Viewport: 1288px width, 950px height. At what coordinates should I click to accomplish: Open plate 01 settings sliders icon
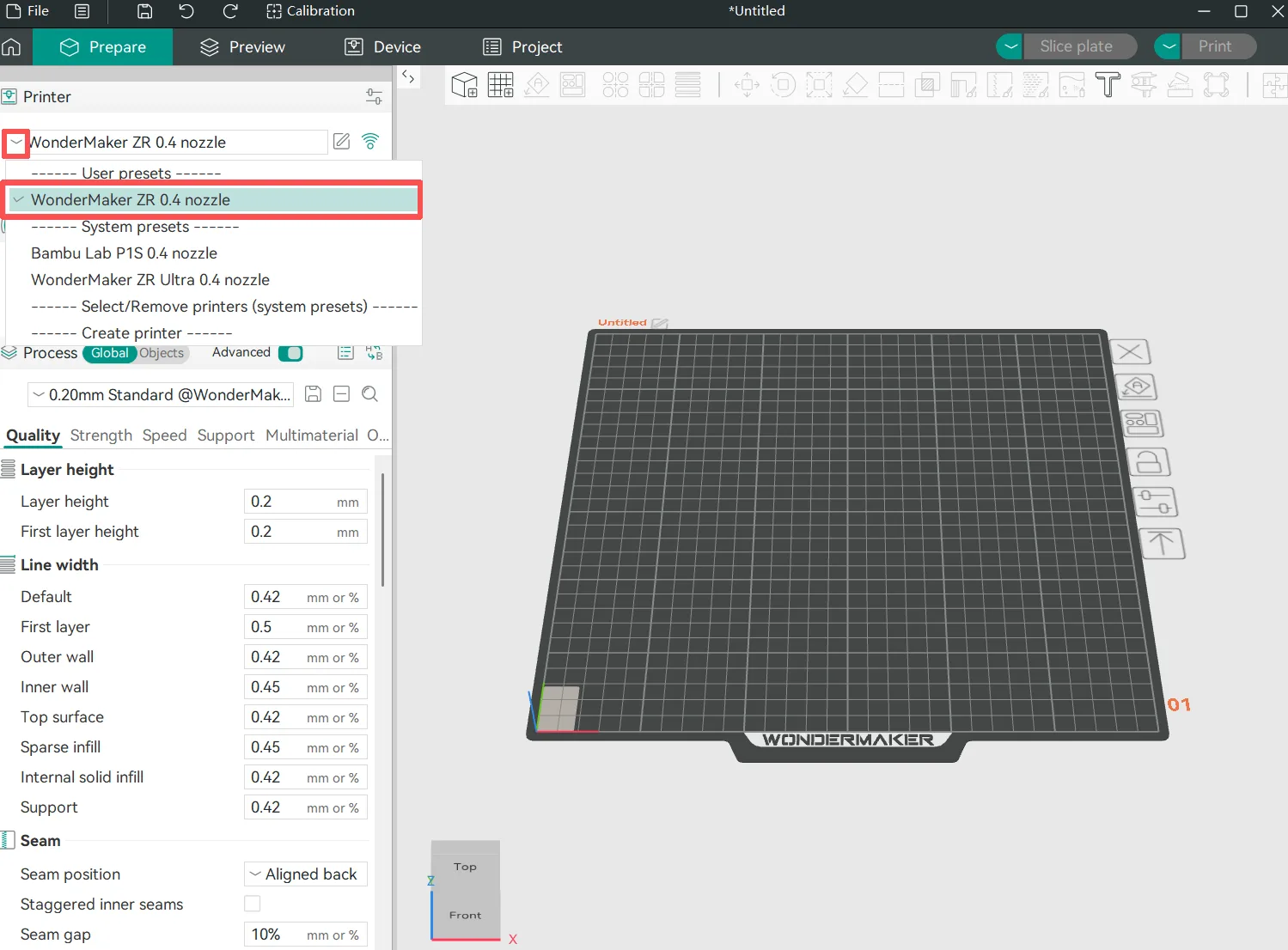[x=1156, y=502]
